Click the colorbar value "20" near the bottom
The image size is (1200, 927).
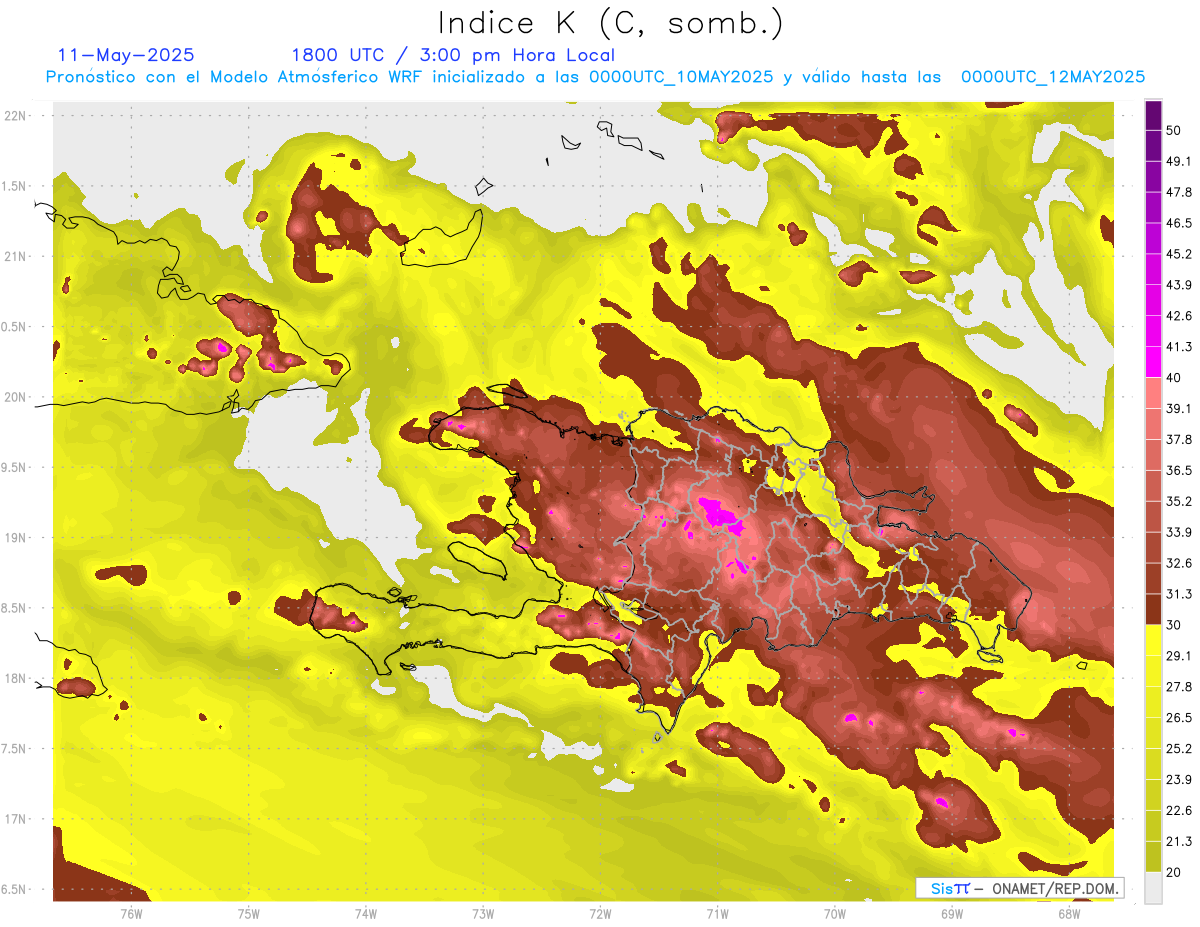[x=1174, y=872]
